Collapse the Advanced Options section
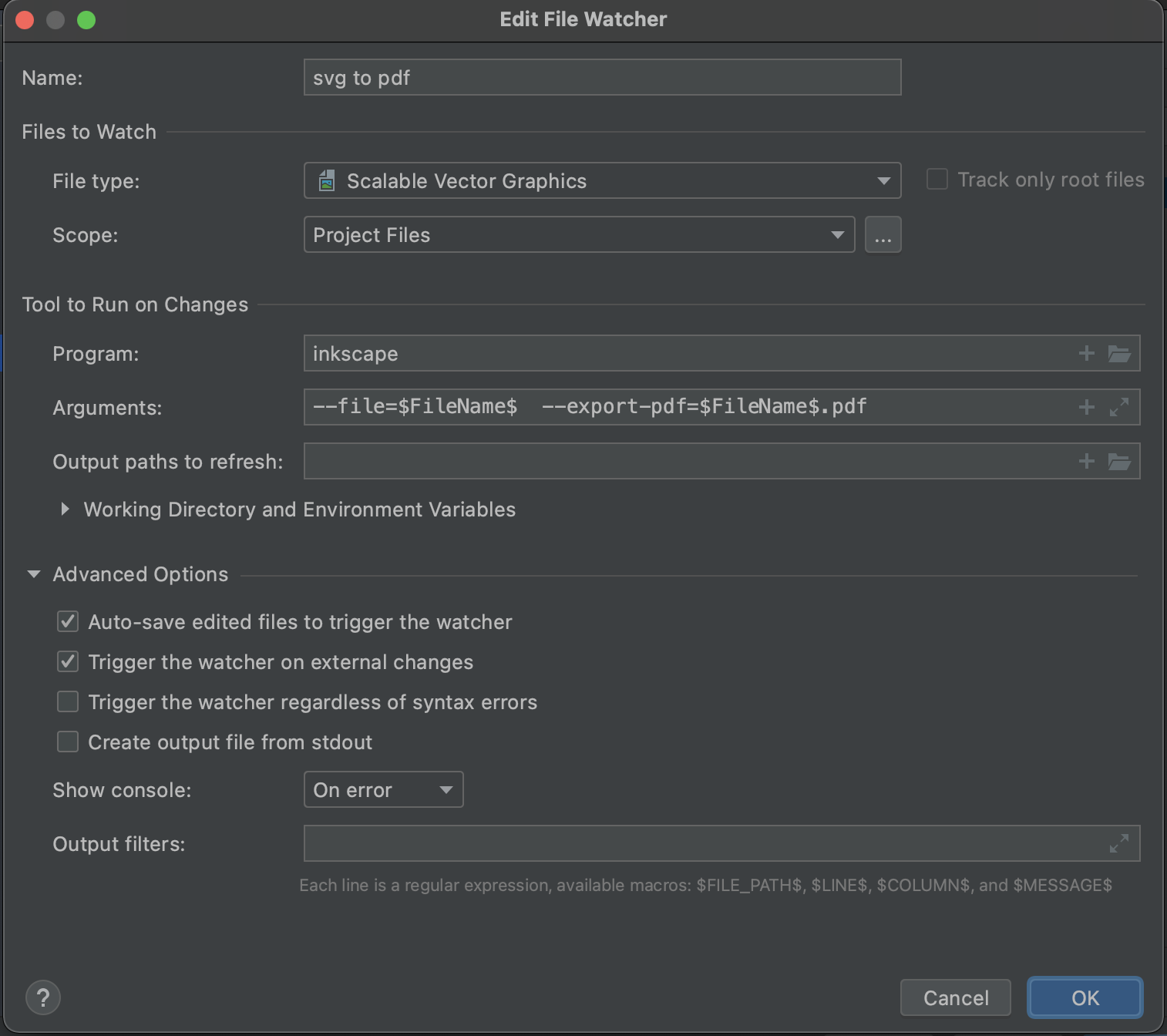 (x=32, y=573)
